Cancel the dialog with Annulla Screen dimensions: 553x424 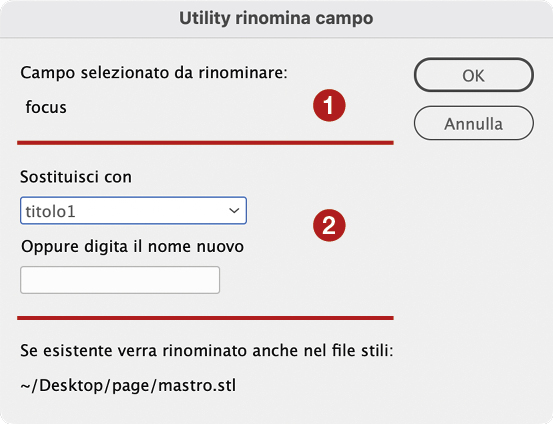click(x=474, y=123)
